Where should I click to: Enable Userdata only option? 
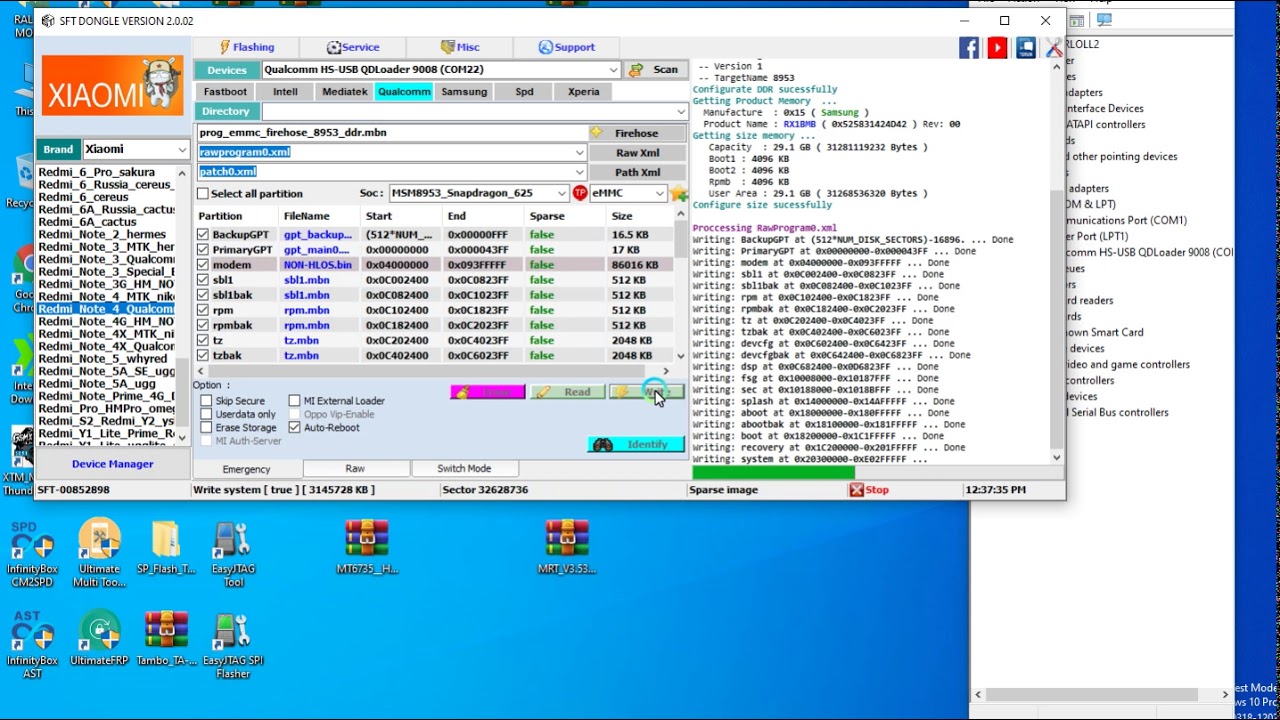click(x=206, y=414)
